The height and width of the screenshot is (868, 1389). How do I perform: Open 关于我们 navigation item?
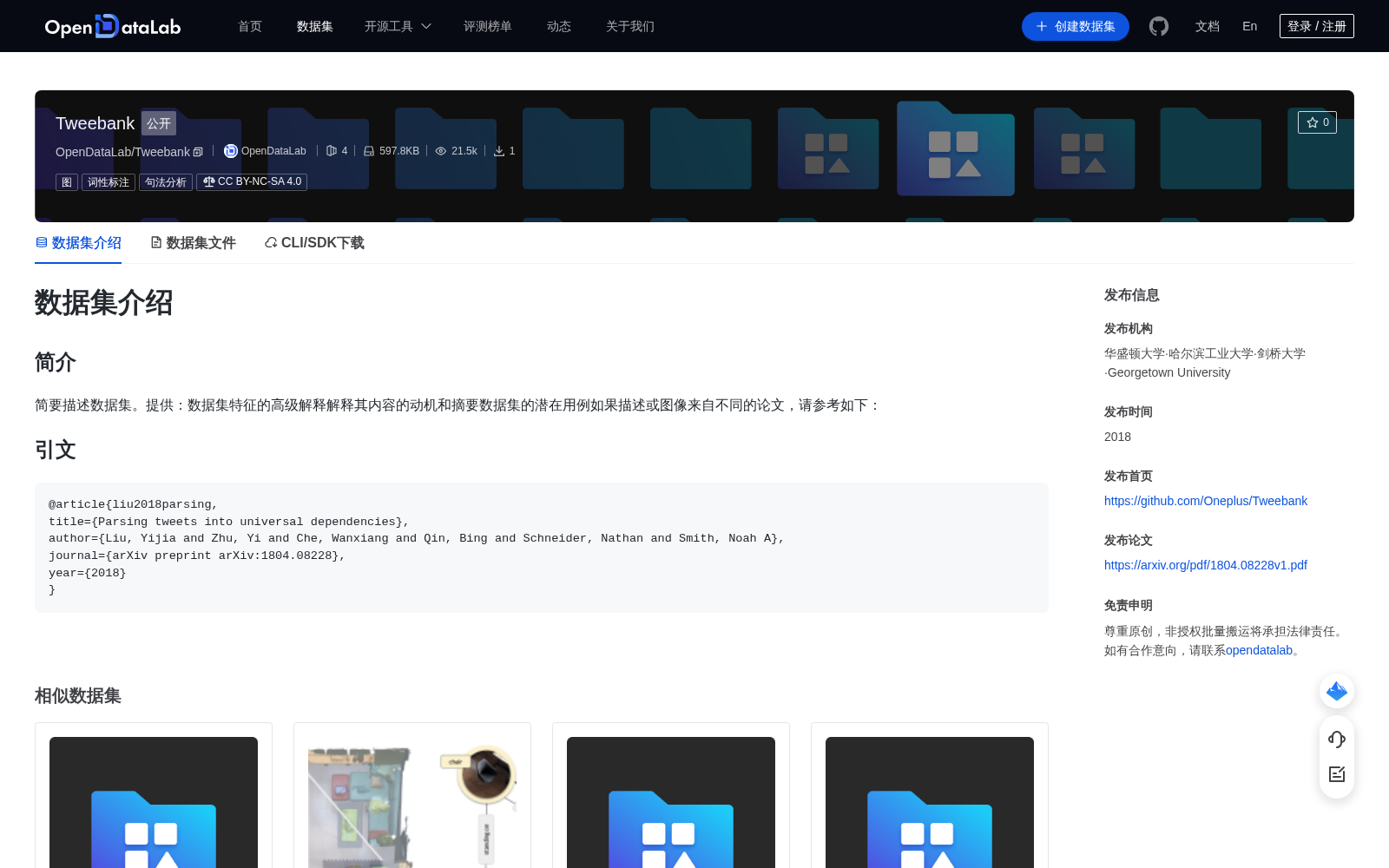[x=630, y=26]
